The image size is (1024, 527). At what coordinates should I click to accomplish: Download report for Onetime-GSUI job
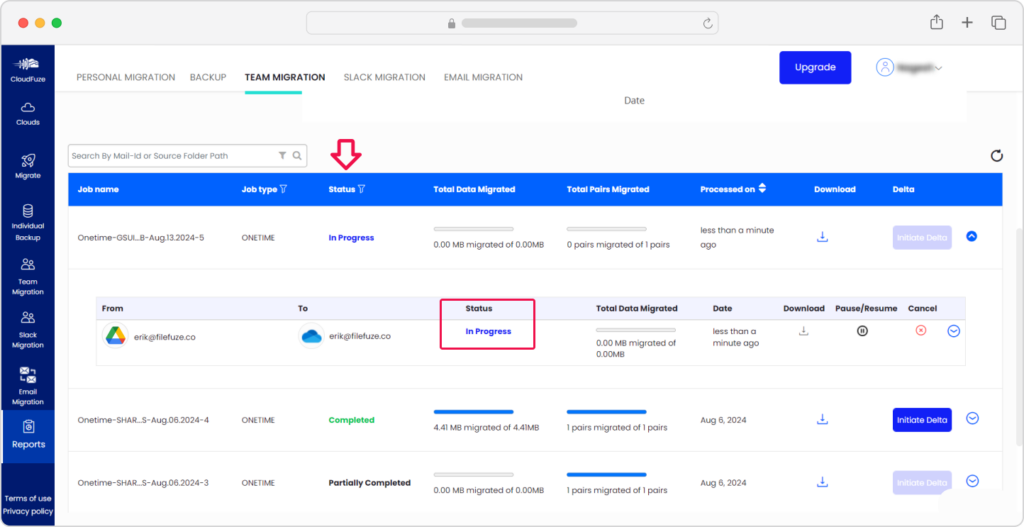(x=822, y=237)
